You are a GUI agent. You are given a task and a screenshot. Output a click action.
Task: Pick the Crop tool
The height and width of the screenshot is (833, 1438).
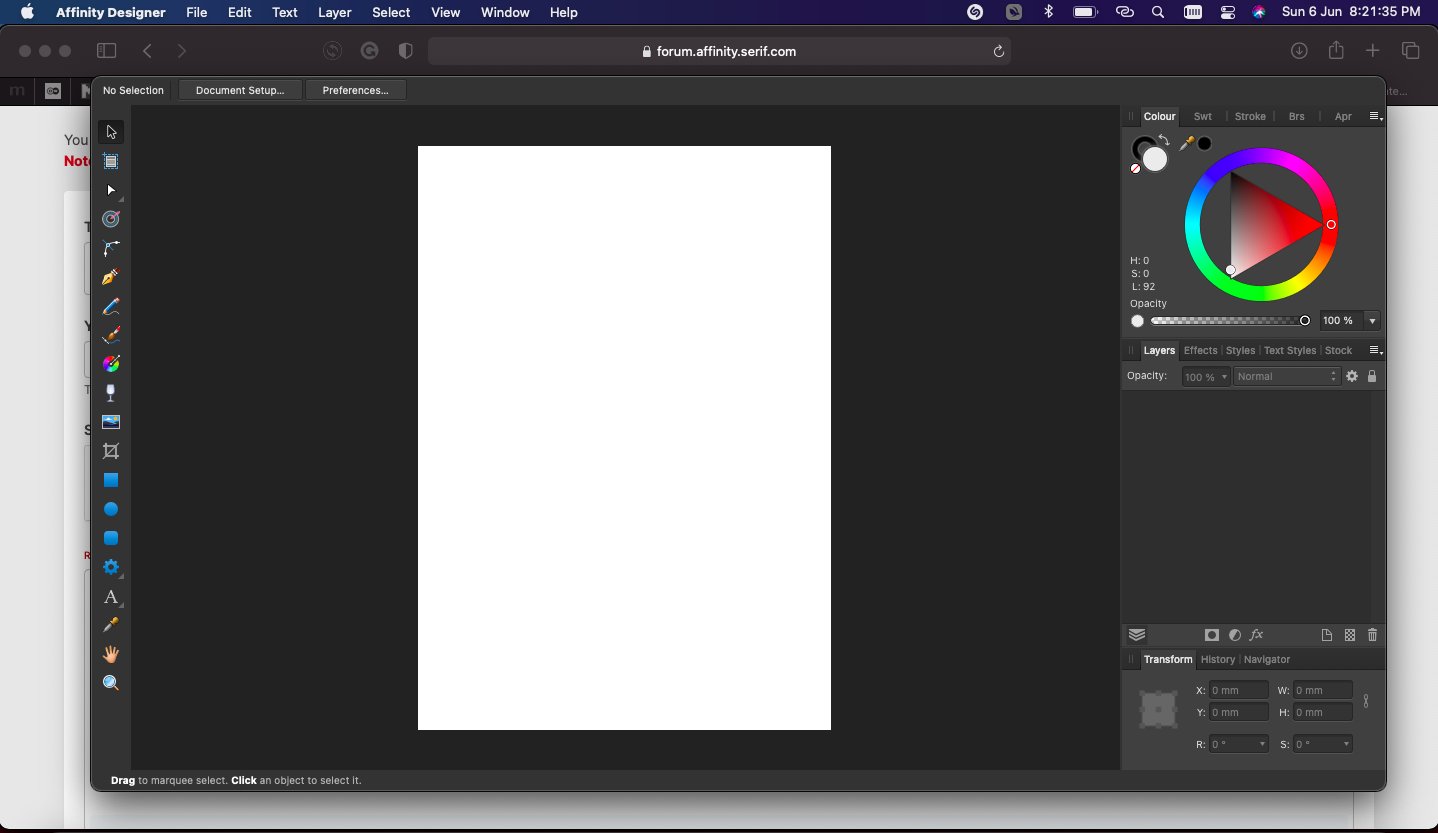click(111, 451)
